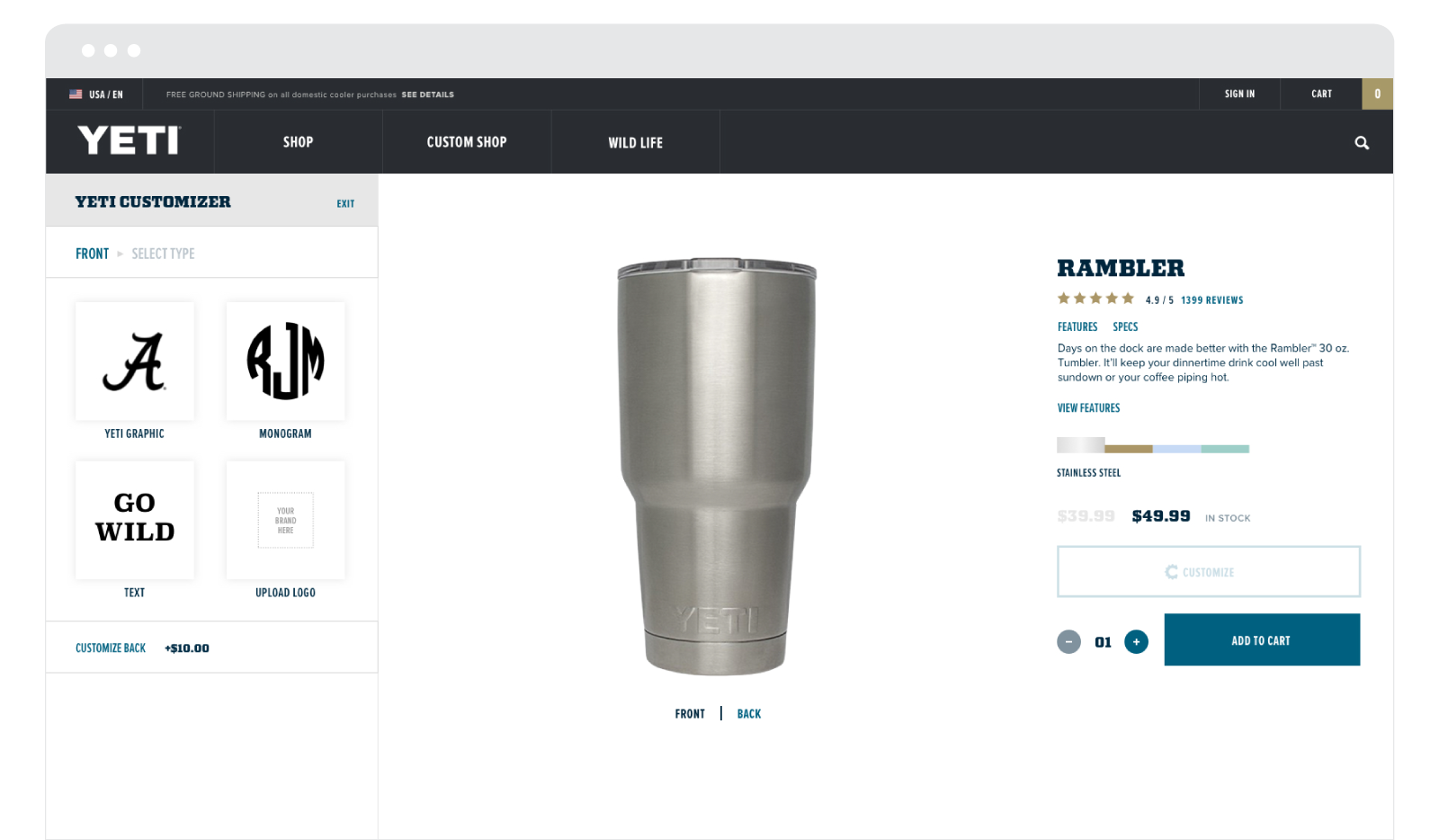Click the Customize button
This screenshot has width=1439, height=840.
(x=1209, y=572)
